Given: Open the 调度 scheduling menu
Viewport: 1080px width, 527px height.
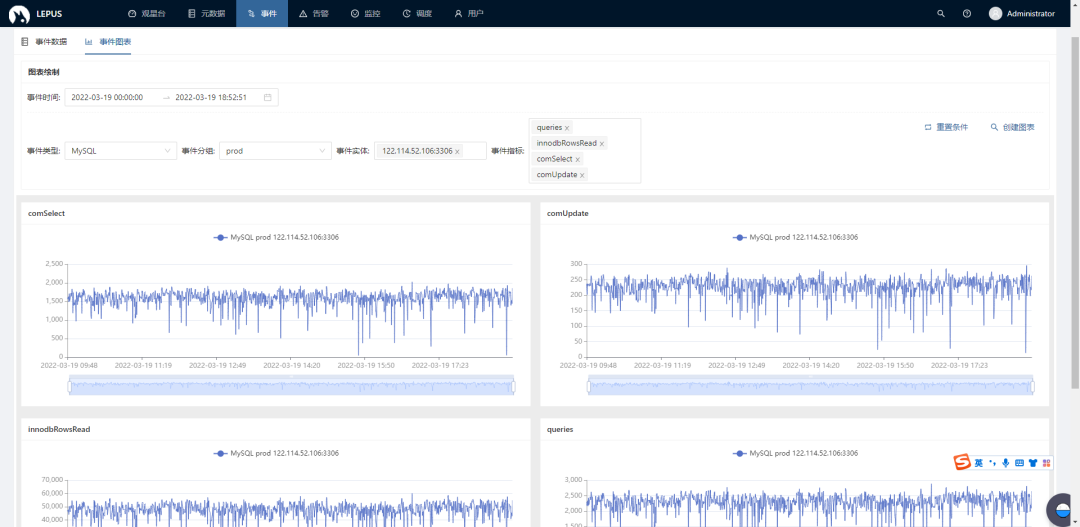Looking at the screenshot, I should (417, 14).
